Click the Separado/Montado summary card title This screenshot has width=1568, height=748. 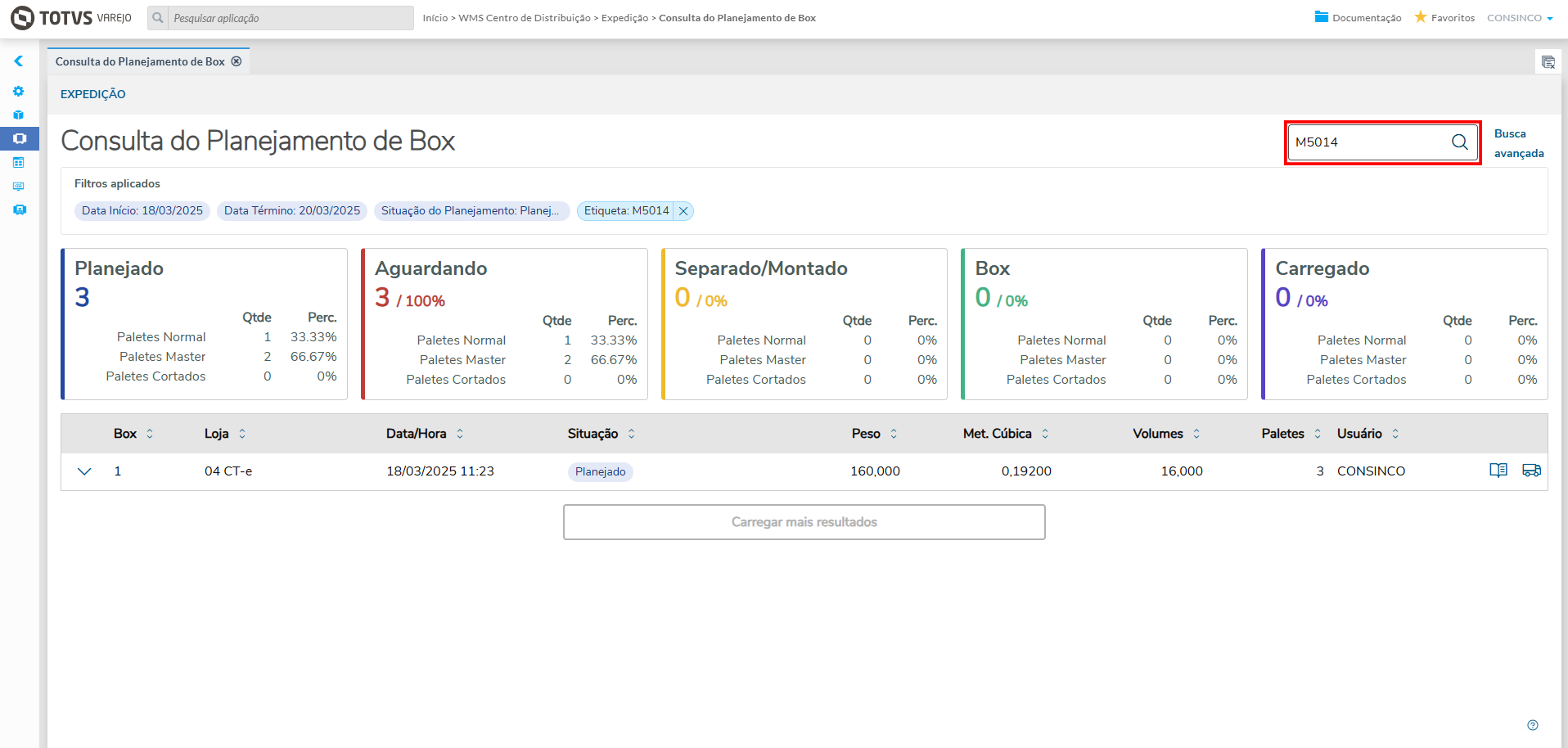(761, 268)
